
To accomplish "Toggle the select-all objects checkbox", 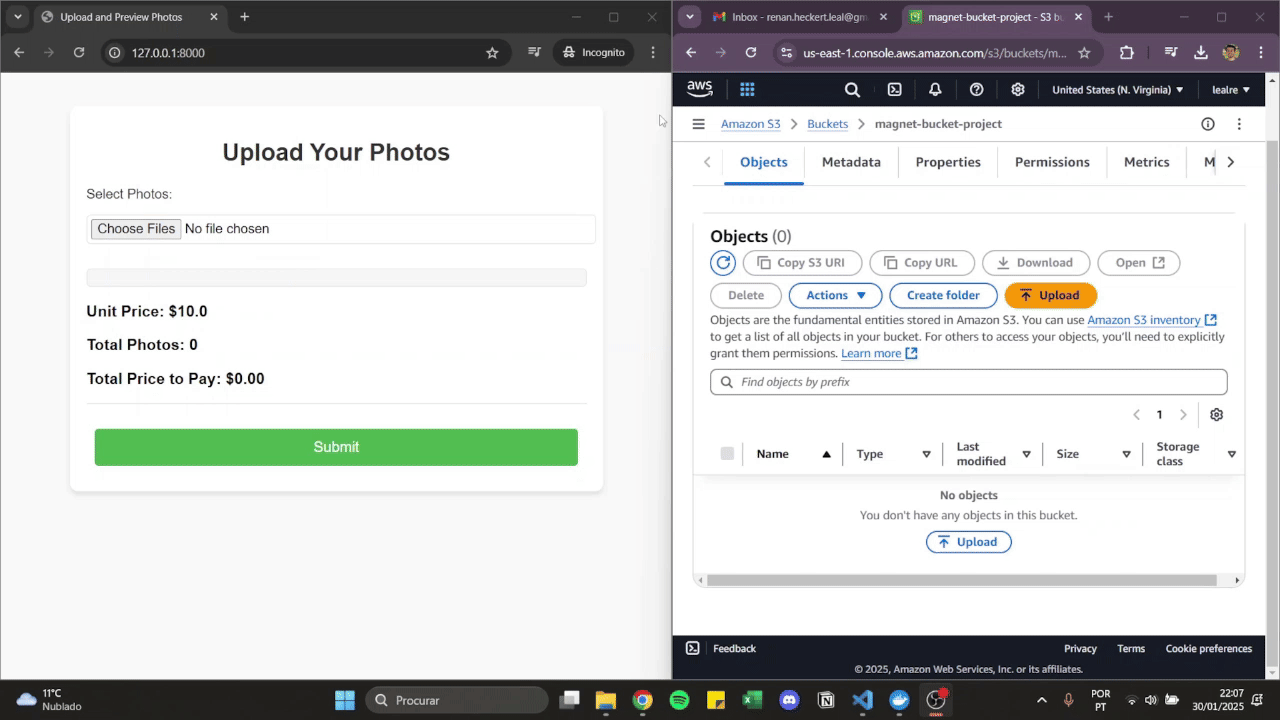I will [727, 454].
